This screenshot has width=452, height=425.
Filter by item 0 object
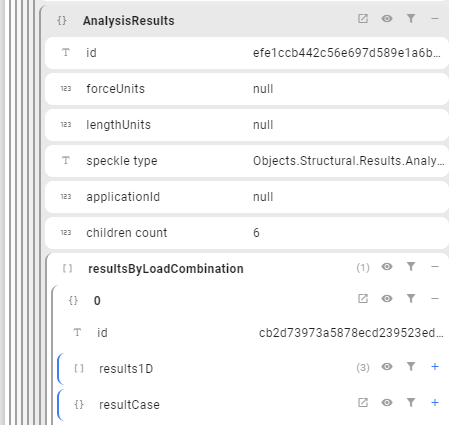(x=411, y=299)
